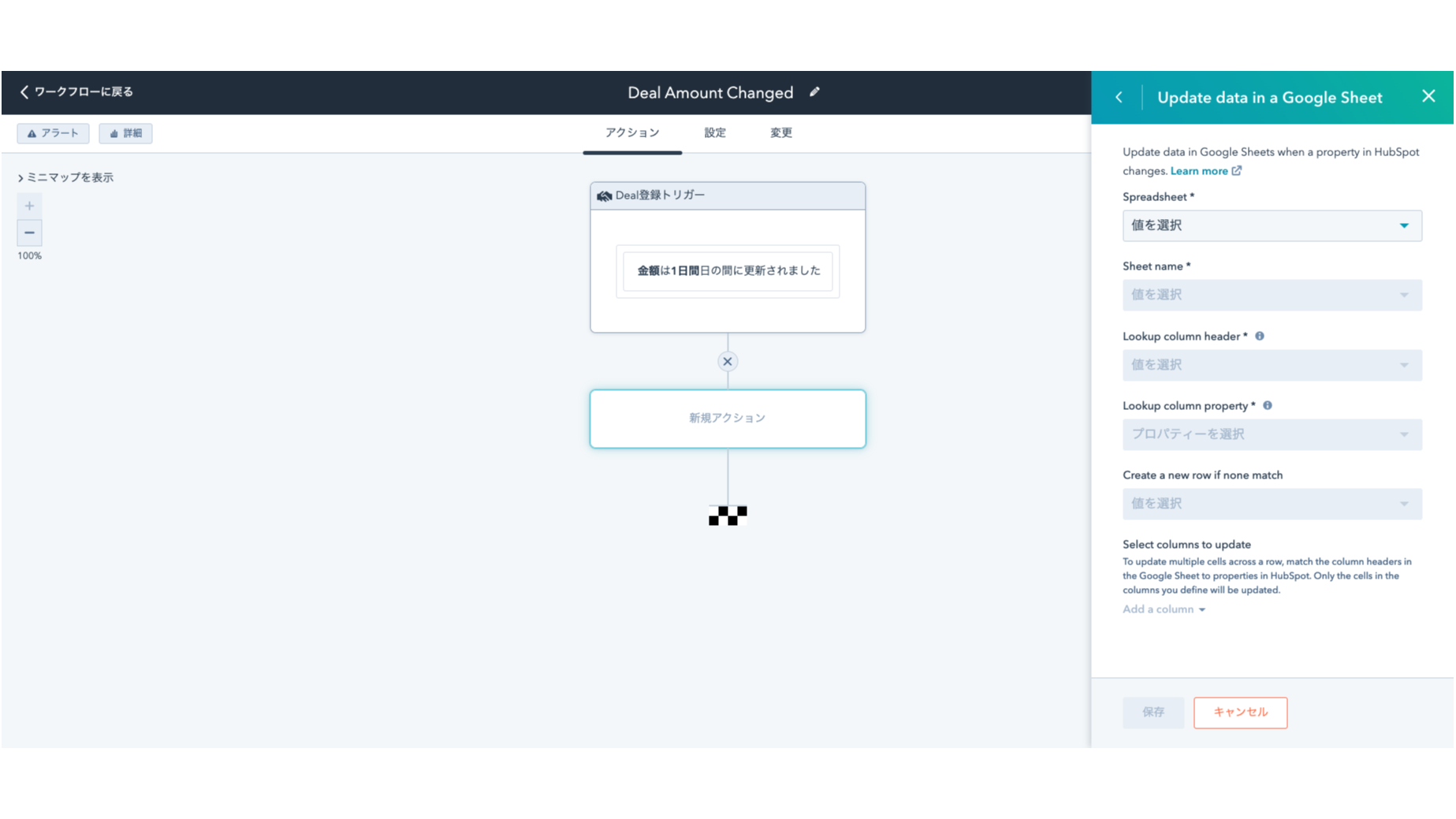Click the Deal Amount Changed title
Image resolution: width=1456 pixels, height=819 pixels.
710,92
